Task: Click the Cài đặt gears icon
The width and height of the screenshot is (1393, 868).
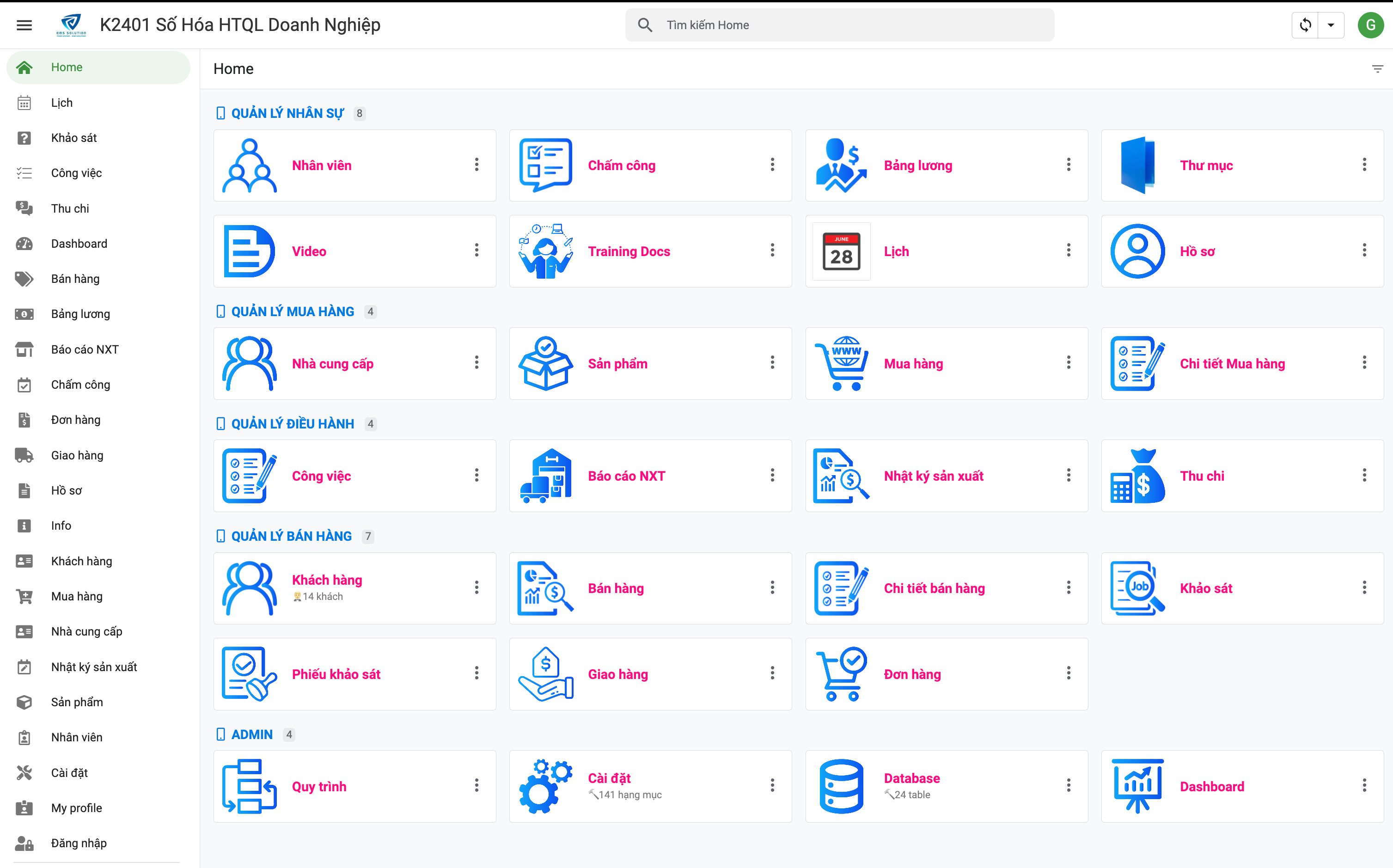Action: [x=545, y=786]
